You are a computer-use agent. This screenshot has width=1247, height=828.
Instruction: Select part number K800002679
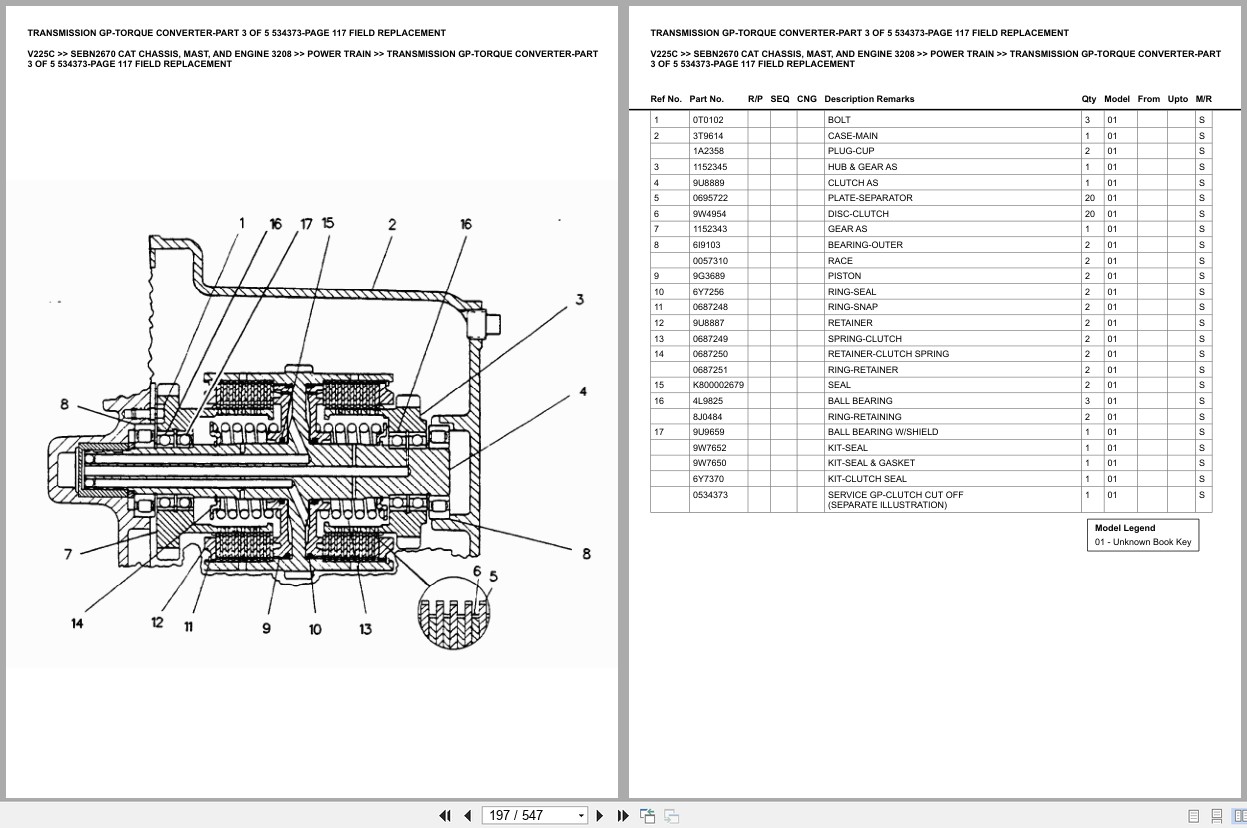coord(718,385)
